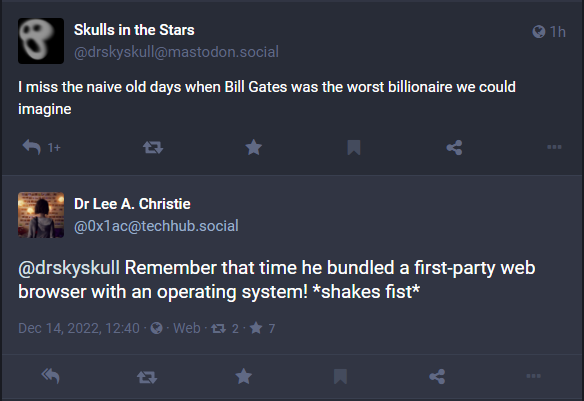
Task: Open Skulls in the Stars ghost avatar
Action: [x=41, y=41]
